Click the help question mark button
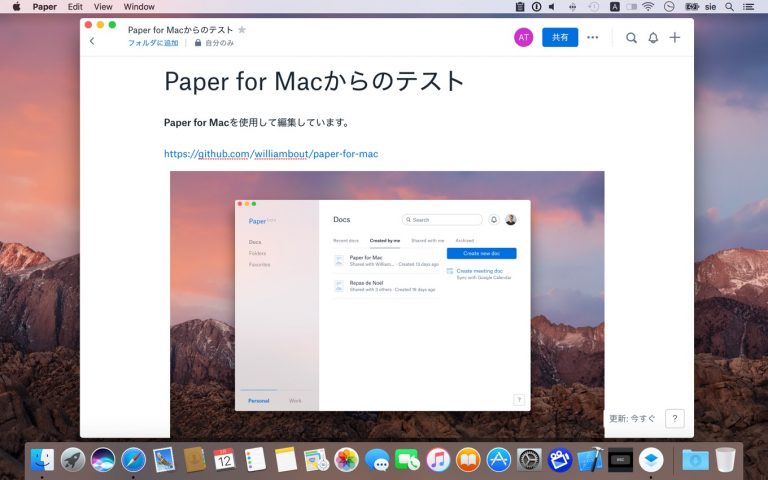Viewport: 768px width, 480px height. click(x=675, y=419)
